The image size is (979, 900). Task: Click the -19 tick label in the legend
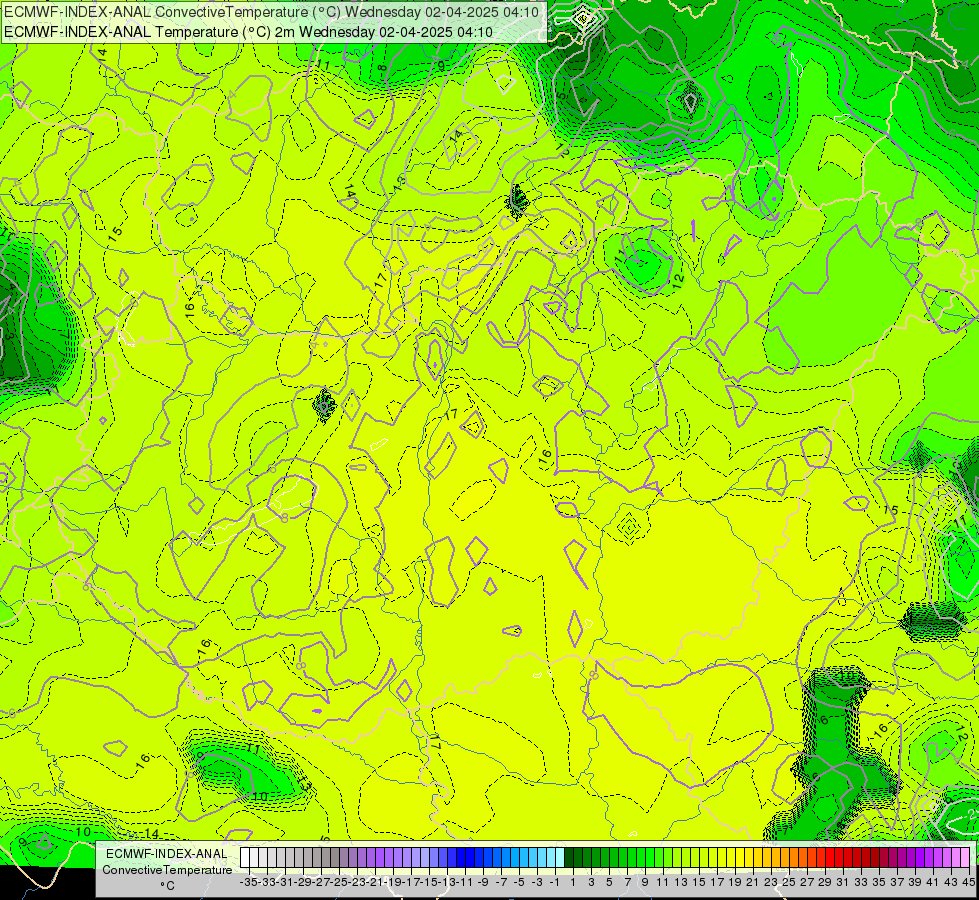393,882
